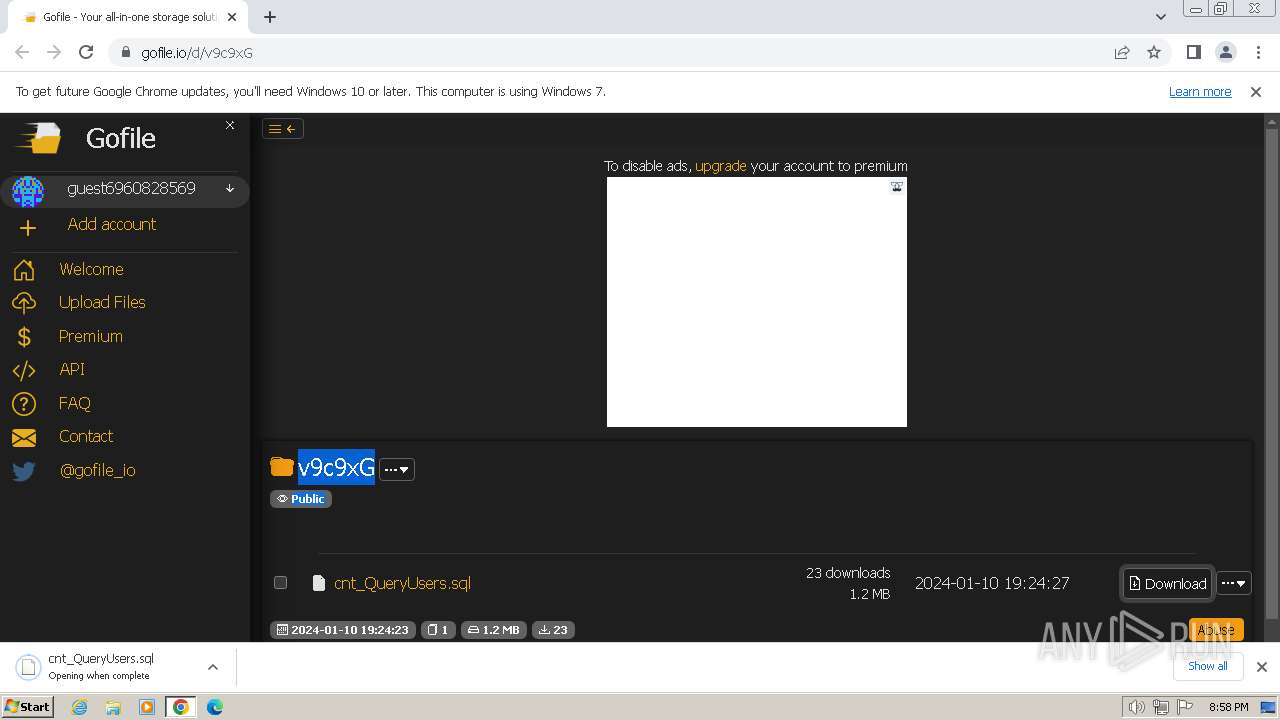
Task: Click the volume icon in system tray
Action: point(1138,707)
